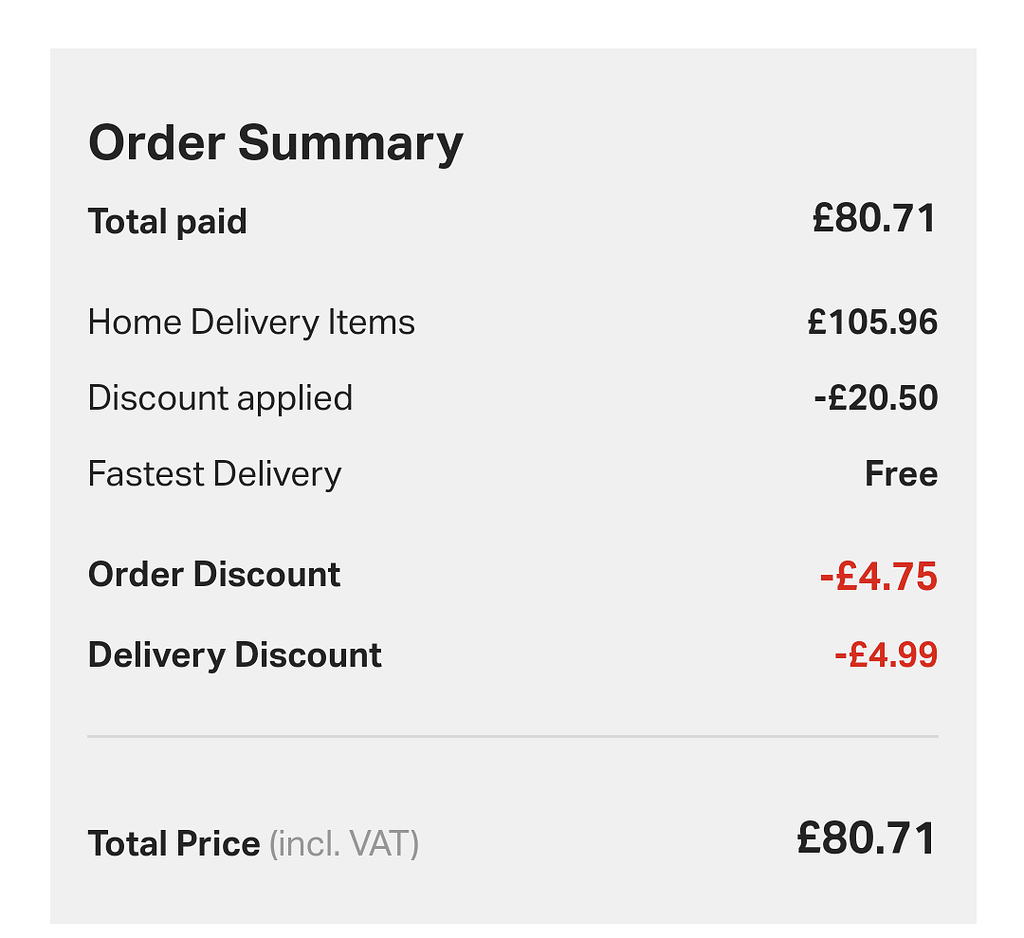Click the Fastest Delivery label
1024x938 pixels.
215,474
